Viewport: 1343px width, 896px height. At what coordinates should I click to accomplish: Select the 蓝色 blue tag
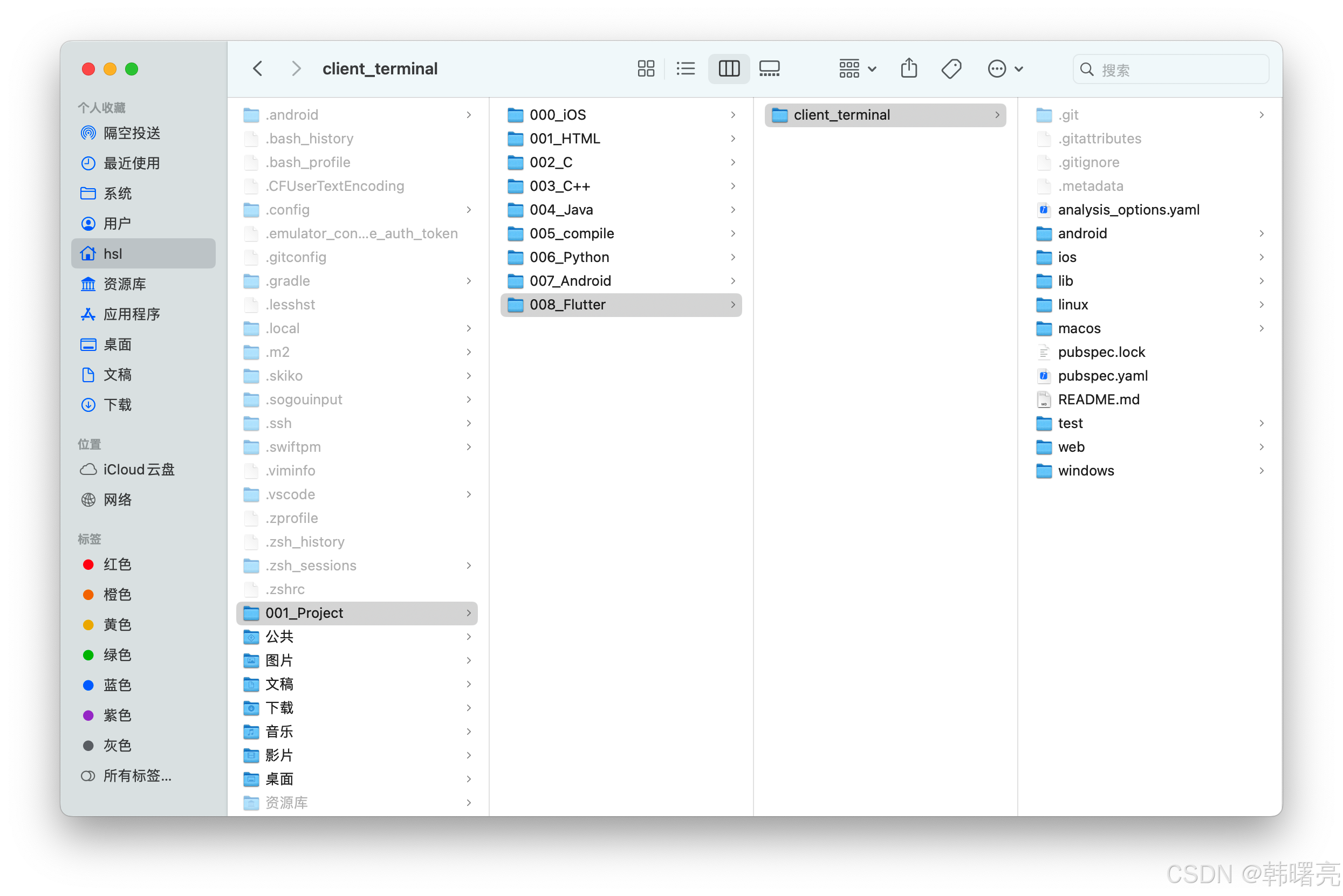click(x=143, y=685)
